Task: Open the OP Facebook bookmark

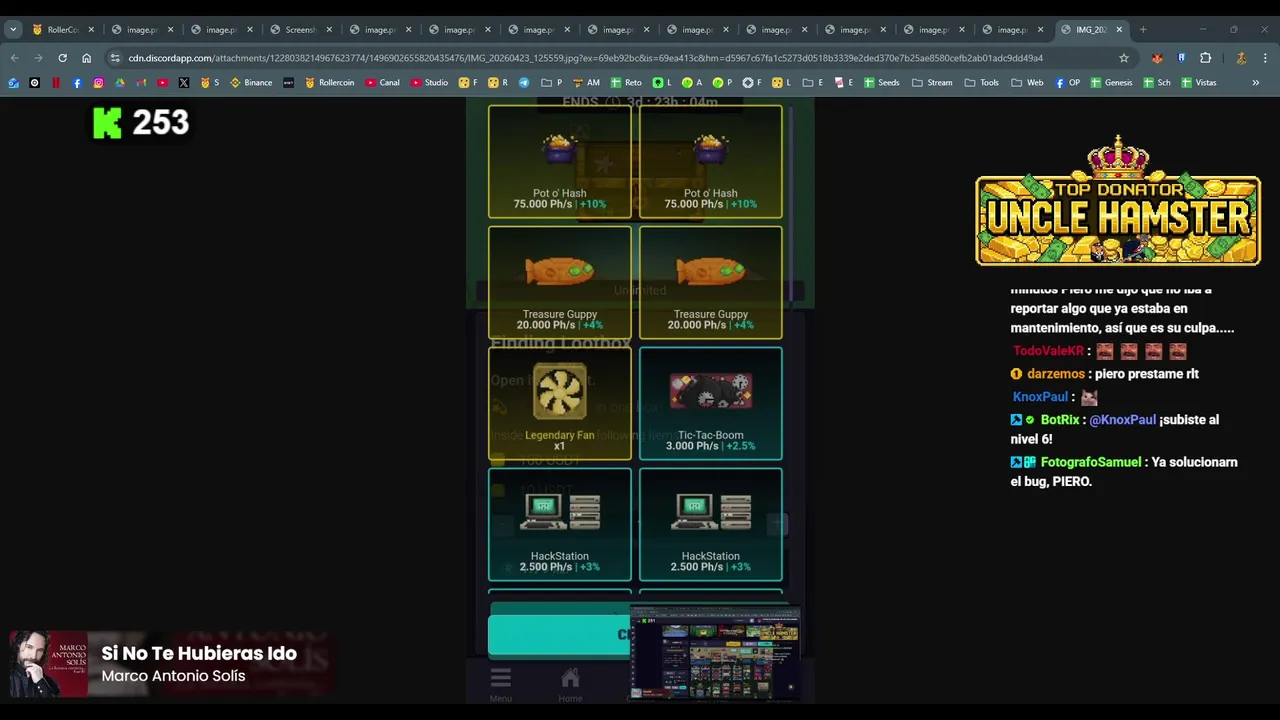Action: 1067,83
